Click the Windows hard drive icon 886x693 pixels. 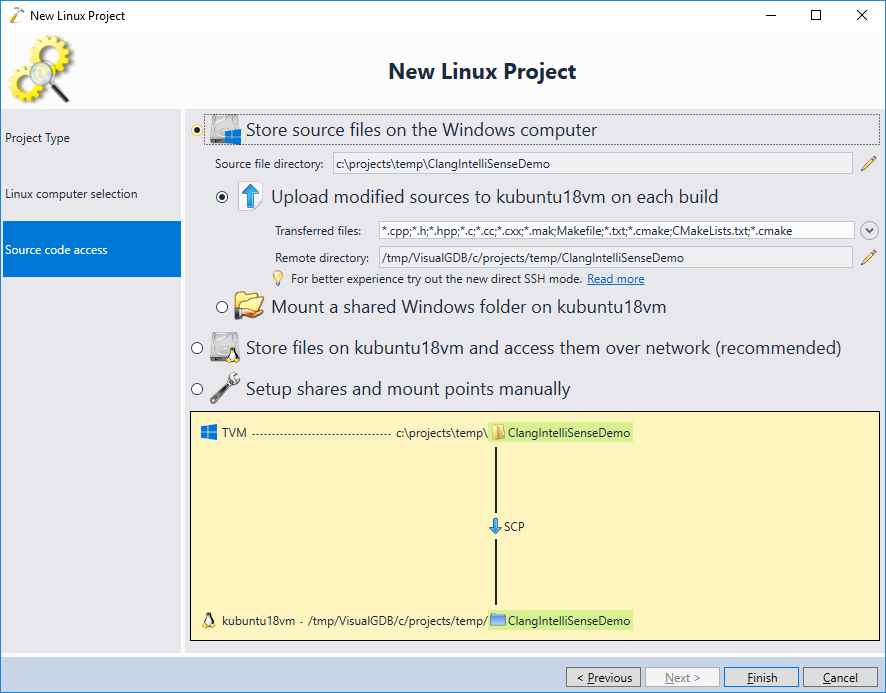click(x=225, y=130)
